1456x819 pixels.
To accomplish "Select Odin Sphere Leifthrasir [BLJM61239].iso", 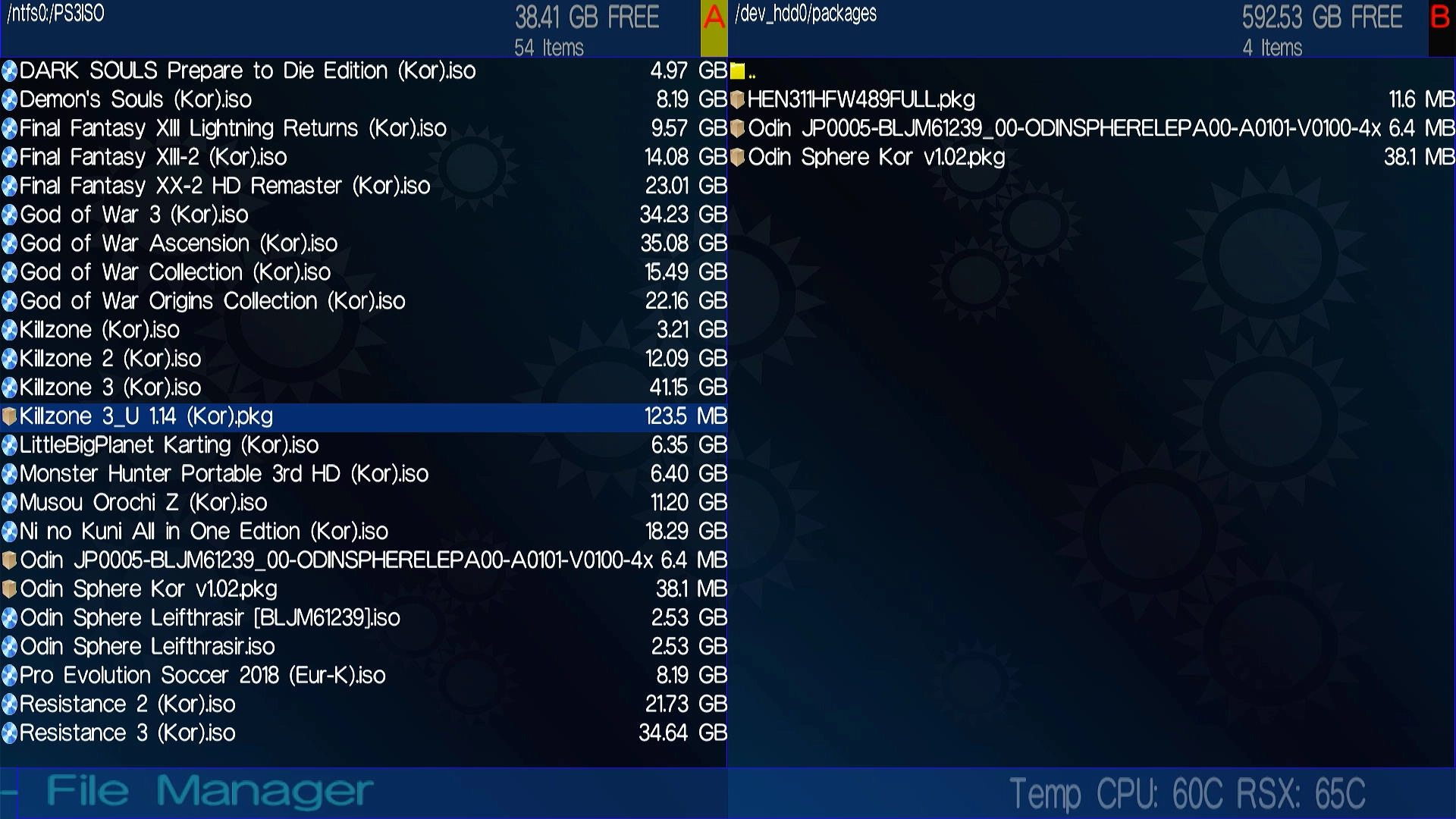I will pos(210,619).
